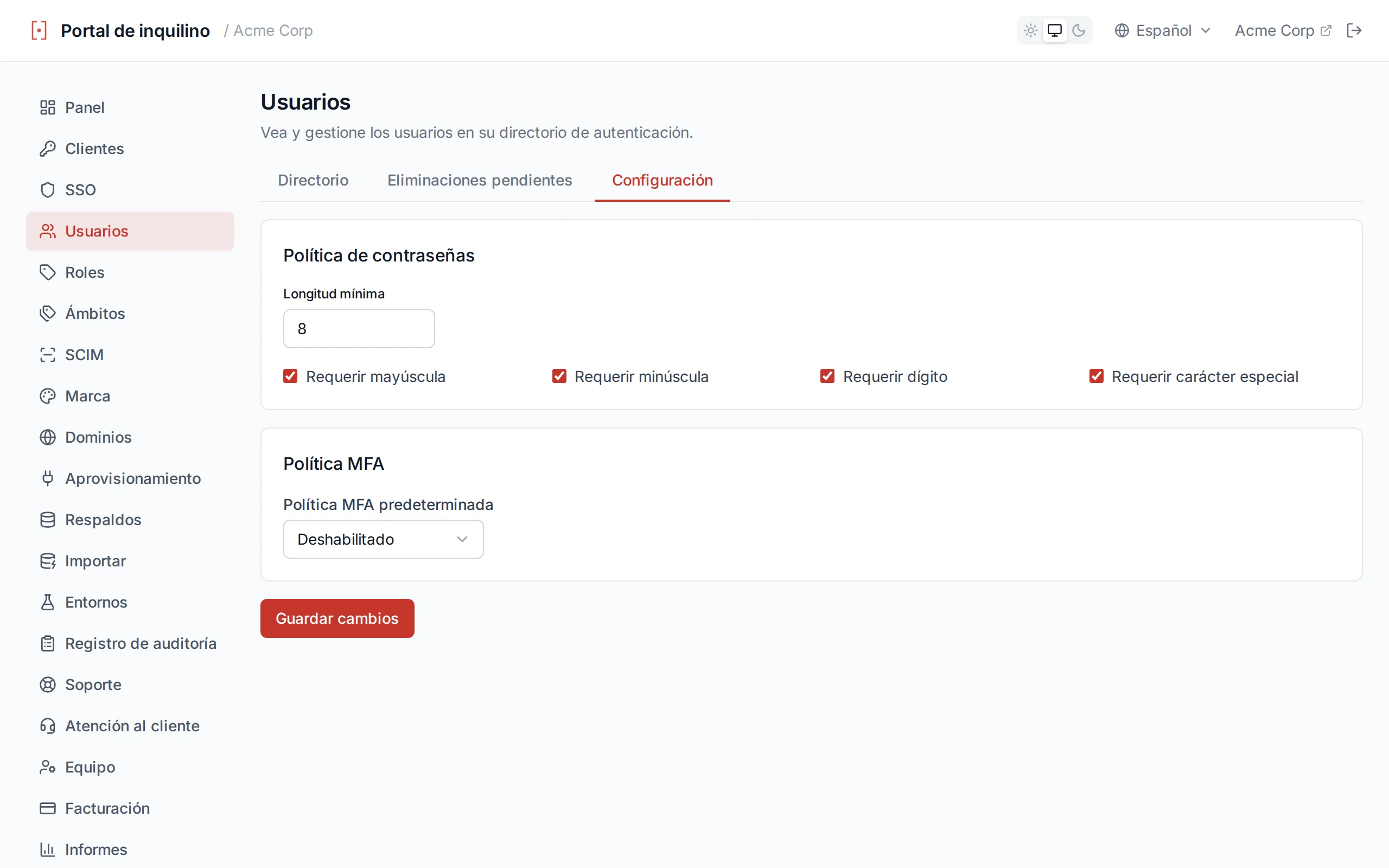This screenshot has width=1389, height=868.
Task: Click the credit card icon next to Facturación
Action: (48, 808)
